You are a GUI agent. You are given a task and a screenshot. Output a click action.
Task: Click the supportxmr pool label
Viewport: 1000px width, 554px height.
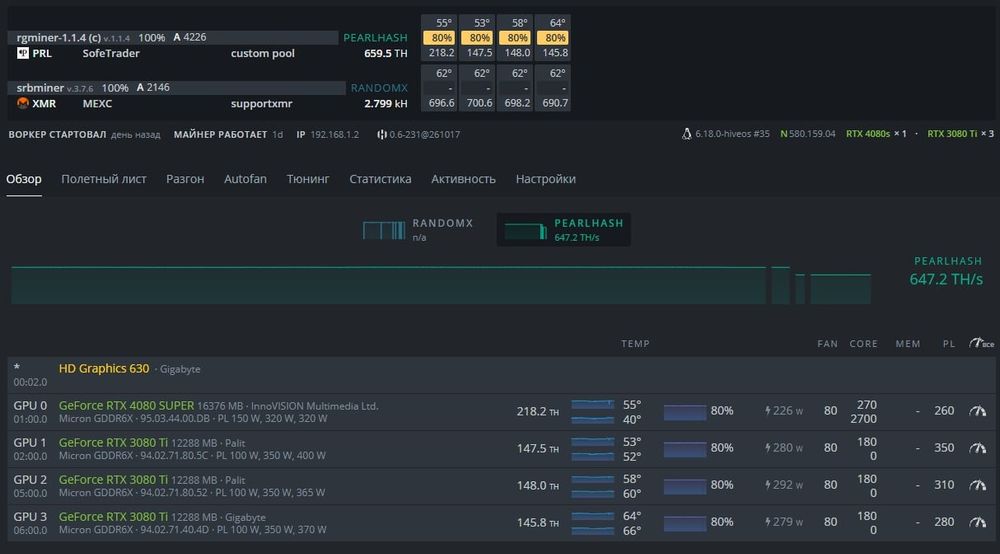click(261, 103)
